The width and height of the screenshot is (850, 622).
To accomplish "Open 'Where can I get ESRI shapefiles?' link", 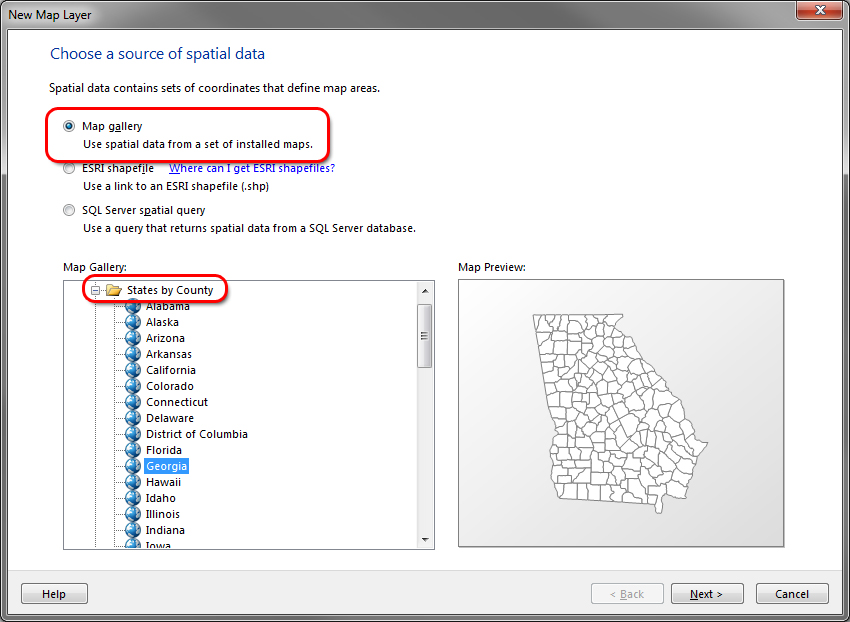I will click(251, 169).
